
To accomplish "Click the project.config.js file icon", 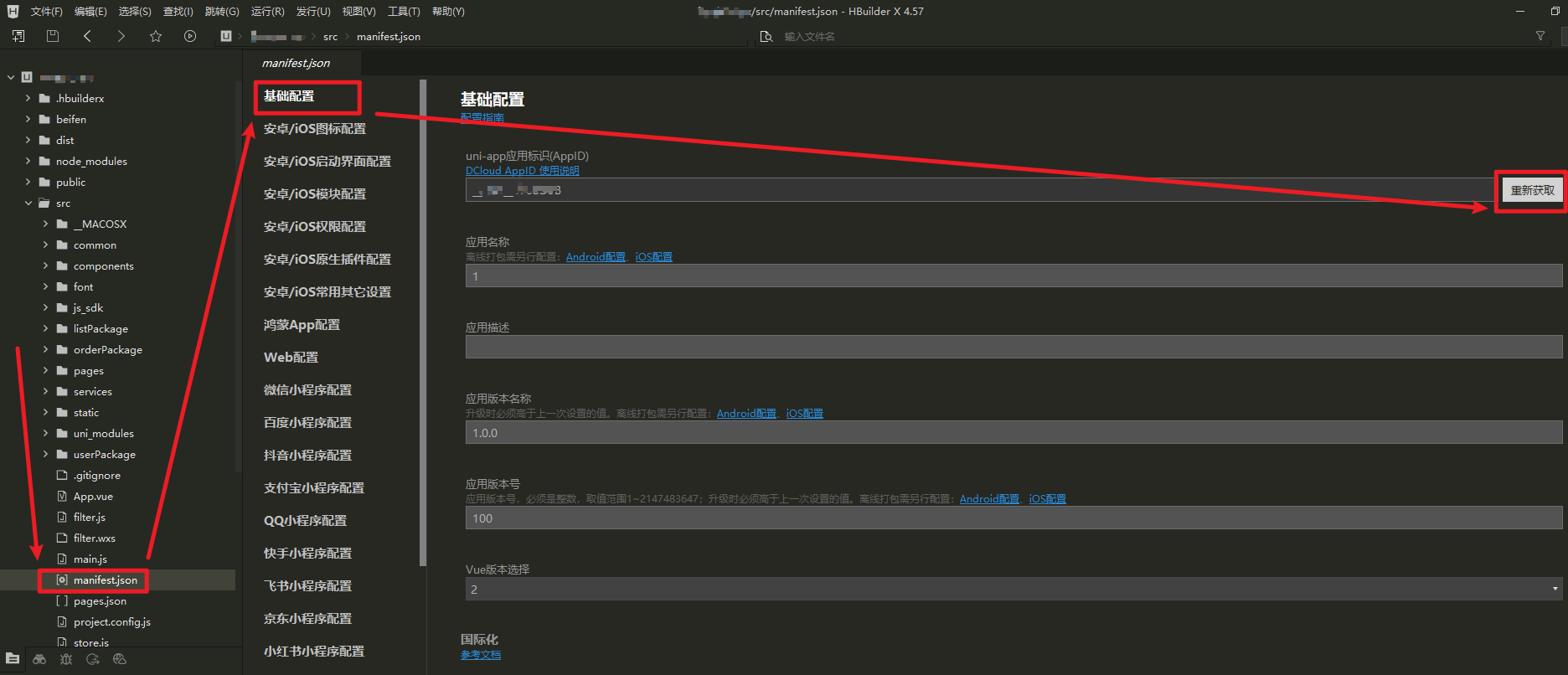I will point(62,621).
